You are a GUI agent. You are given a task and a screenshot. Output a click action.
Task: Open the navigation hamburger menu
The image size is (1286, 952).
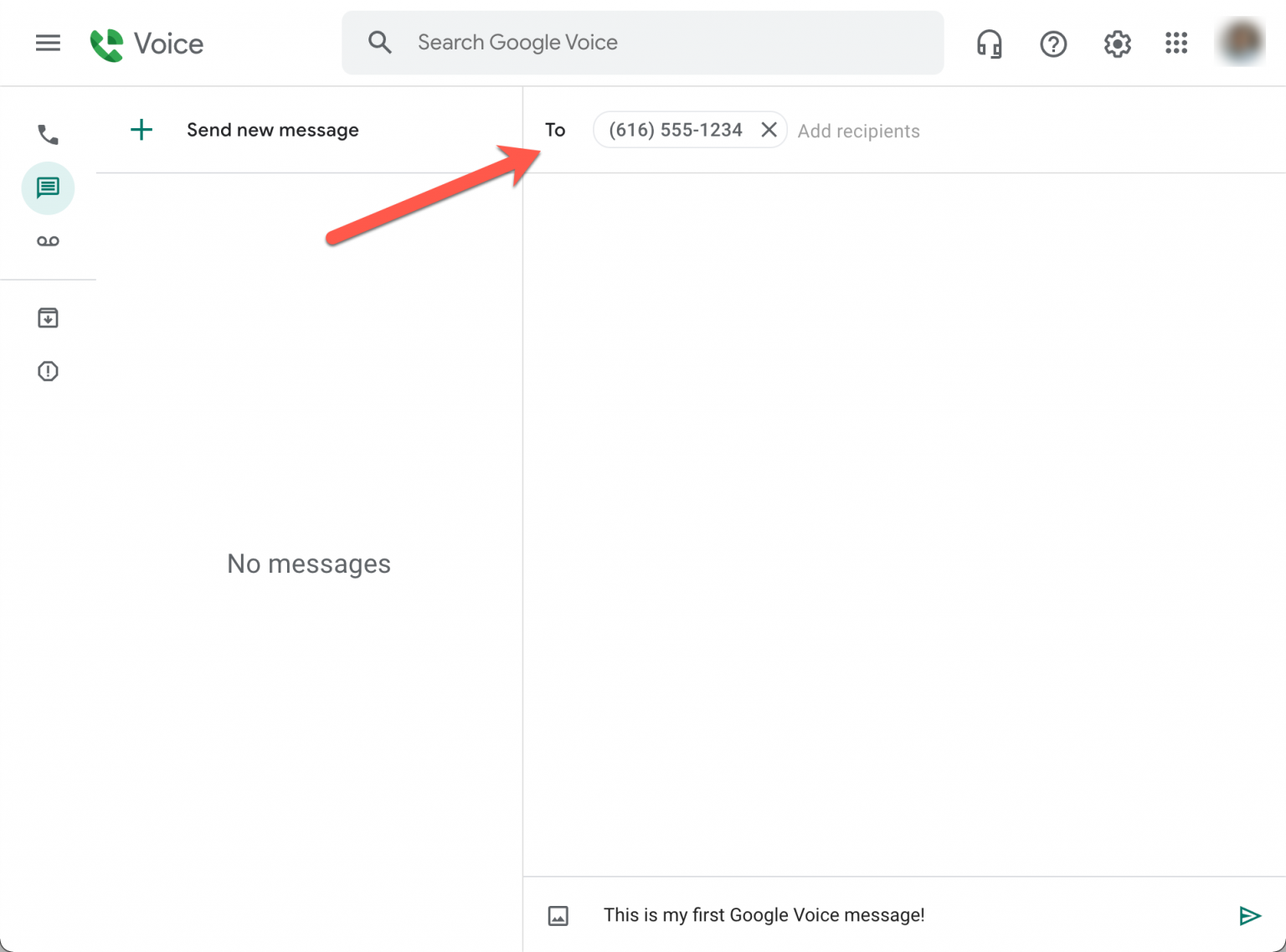click(48, 44)
